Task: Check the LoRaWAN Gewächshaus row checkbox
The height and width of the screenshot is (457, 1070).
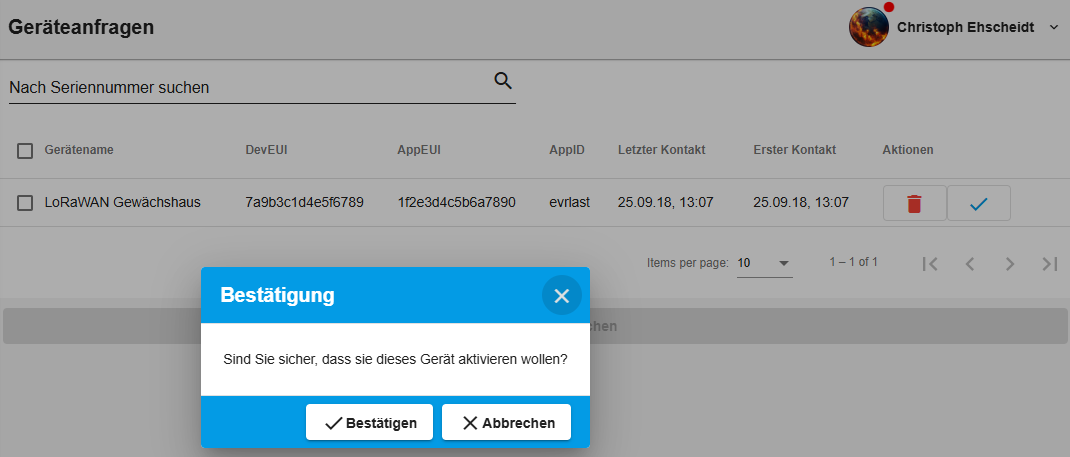Action: click(25, 203)
